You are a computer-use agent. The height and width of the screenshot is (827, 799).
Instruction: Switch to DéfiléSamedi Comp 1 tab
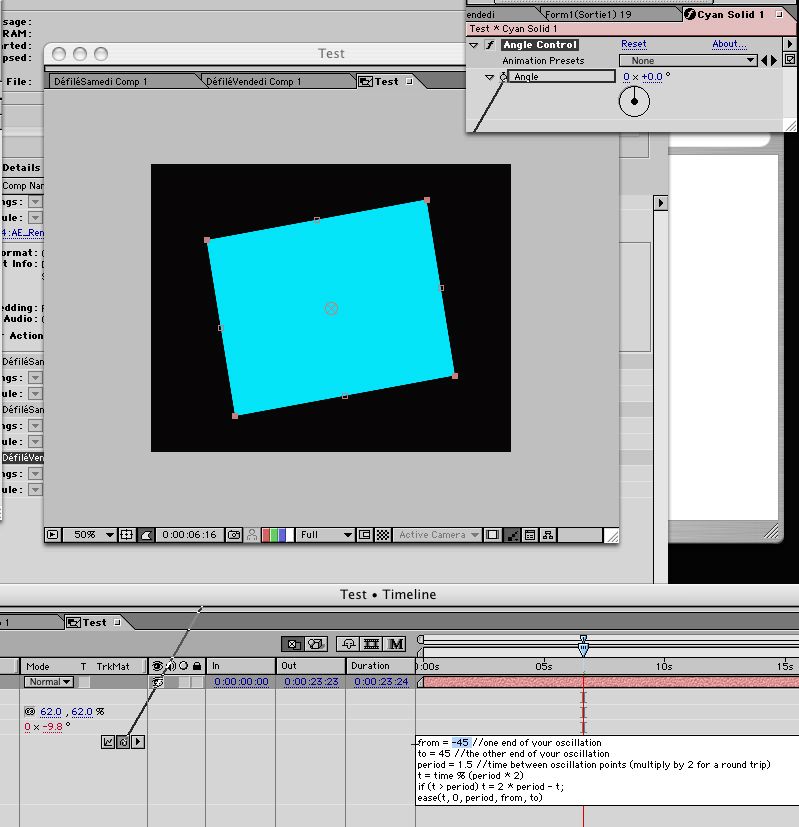(x=101, y=82)
